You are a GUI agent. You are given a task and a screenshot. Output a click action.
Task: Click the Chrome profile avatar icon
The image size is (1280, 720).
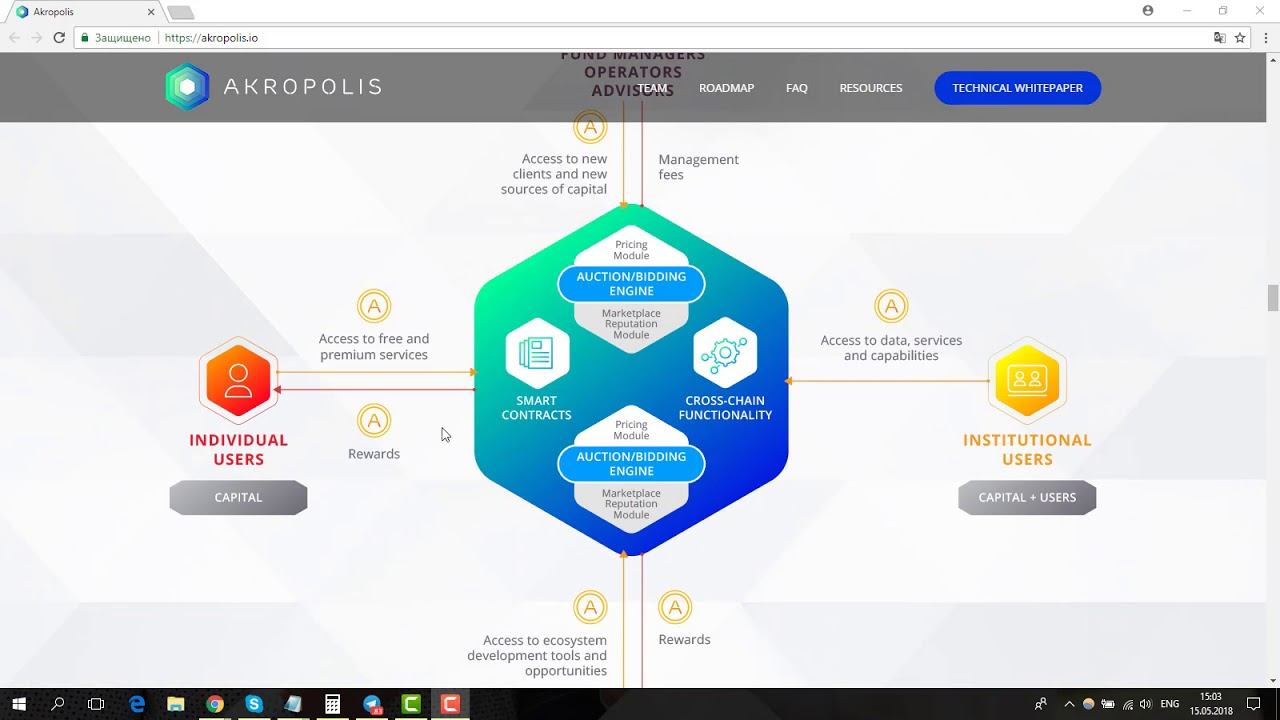click(1148, 11)
